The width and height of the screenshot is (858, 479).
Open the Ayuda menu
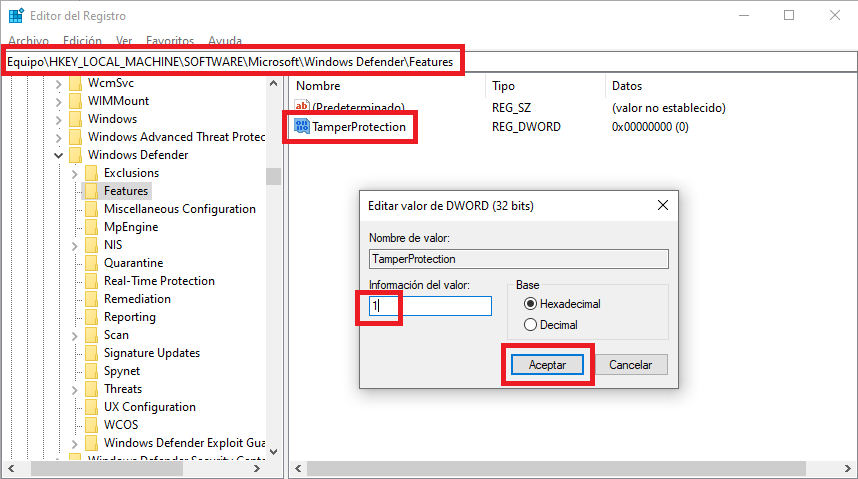(x=225, y=41)
